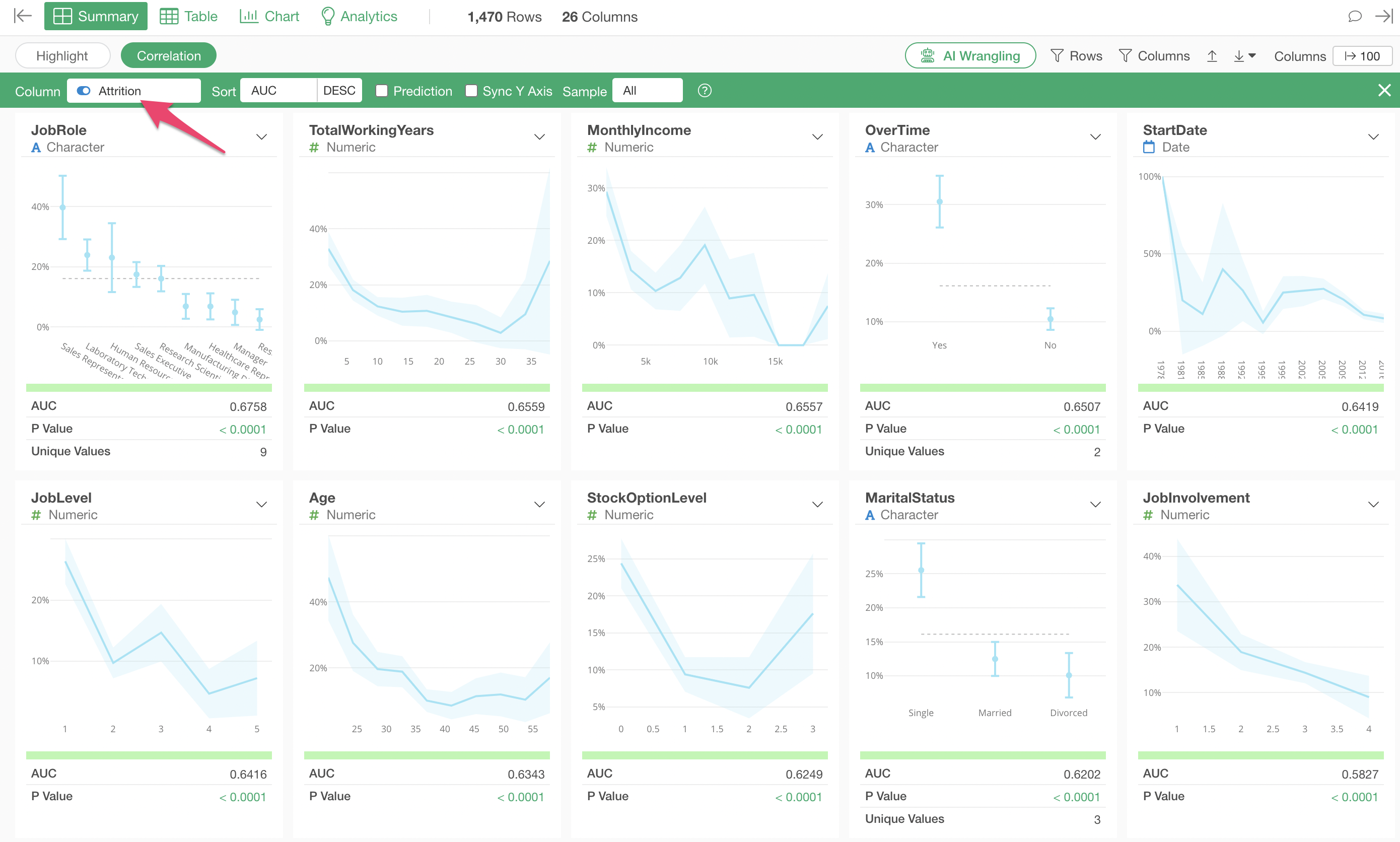Switch to the Analytics tab

pos(359,16)
